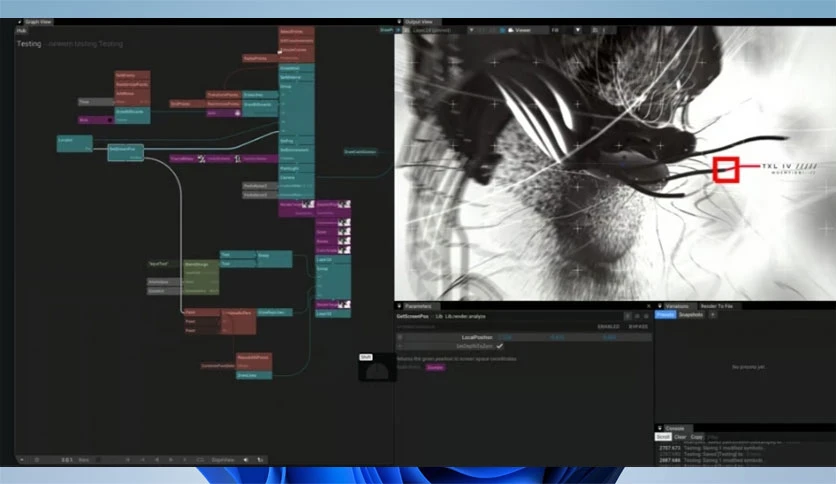Viewport: 836px width, 484px height.
Task: Switch to the Graph View tab
Action: [38, 22]
